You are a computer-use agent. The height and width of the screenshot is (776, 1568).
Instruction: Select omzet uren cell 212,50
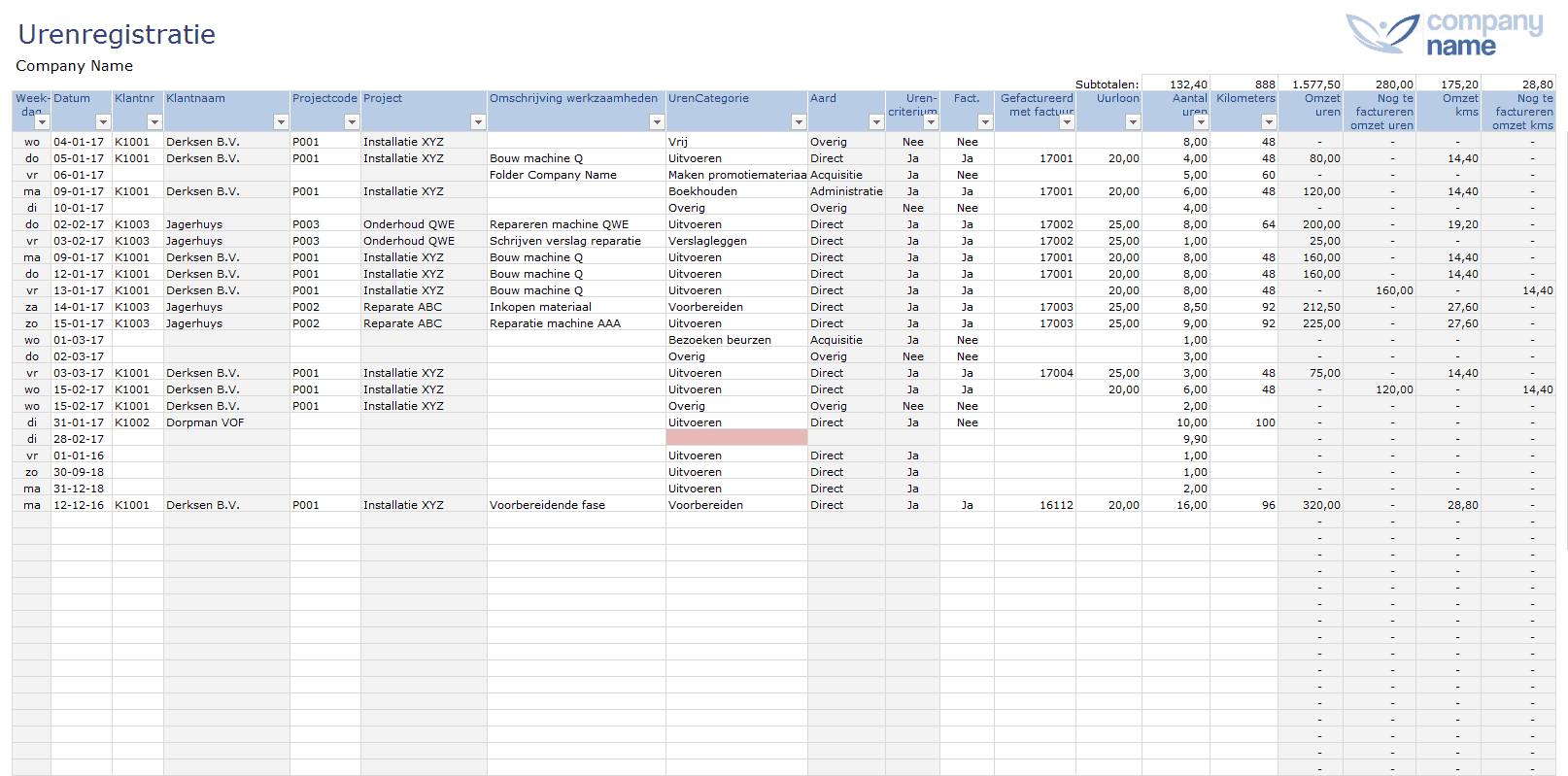(x=1311, y=307)
